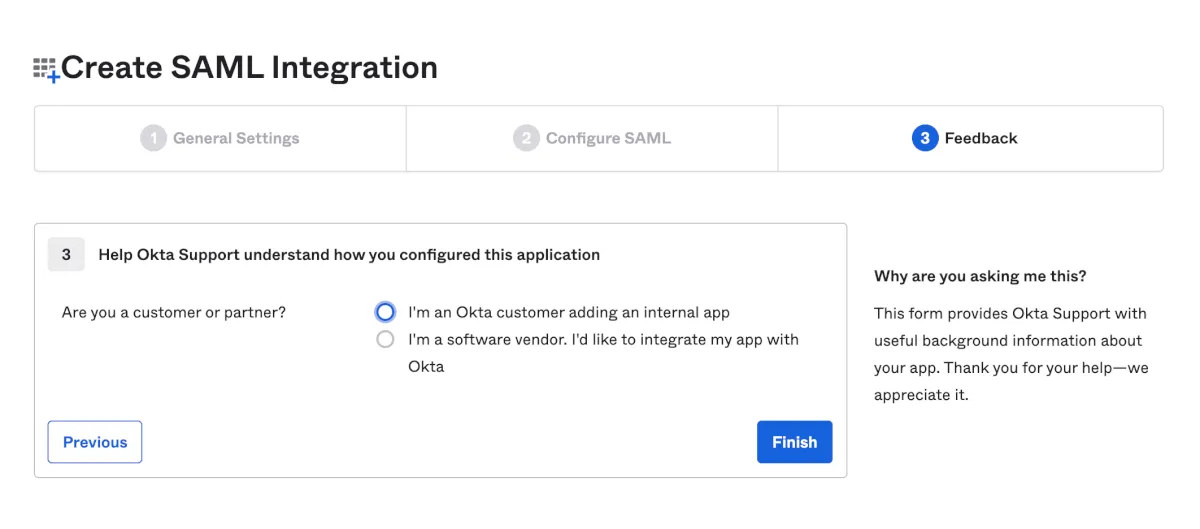Click the "Help Okta Support understand" heading

(x=349, y=255)
